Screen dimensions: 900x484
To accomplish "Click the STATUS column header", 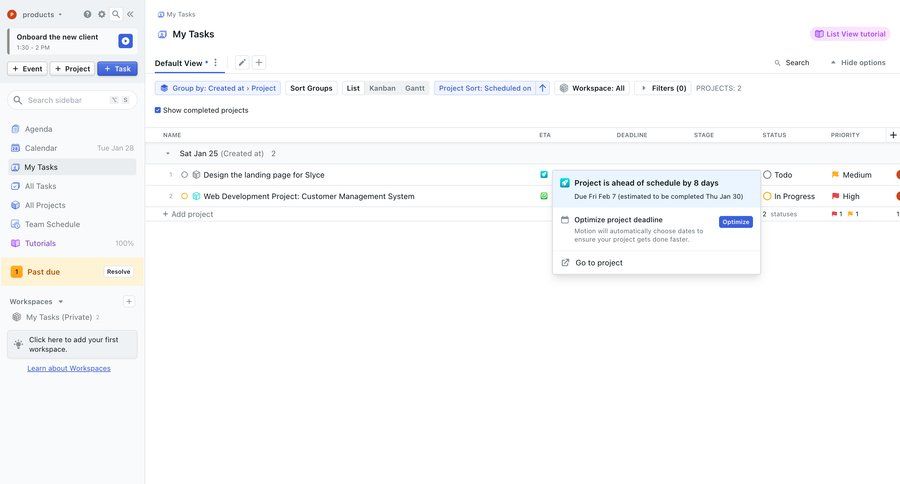I will (x=774, y=135).
